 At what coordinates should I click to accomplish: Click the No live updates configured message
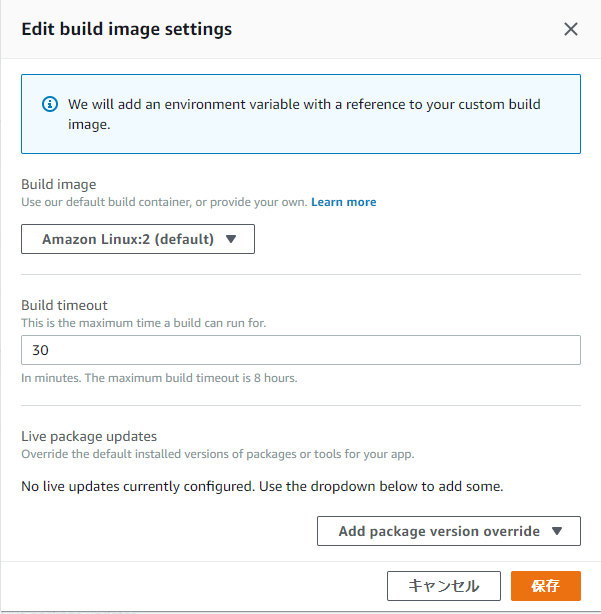point(262,487)
